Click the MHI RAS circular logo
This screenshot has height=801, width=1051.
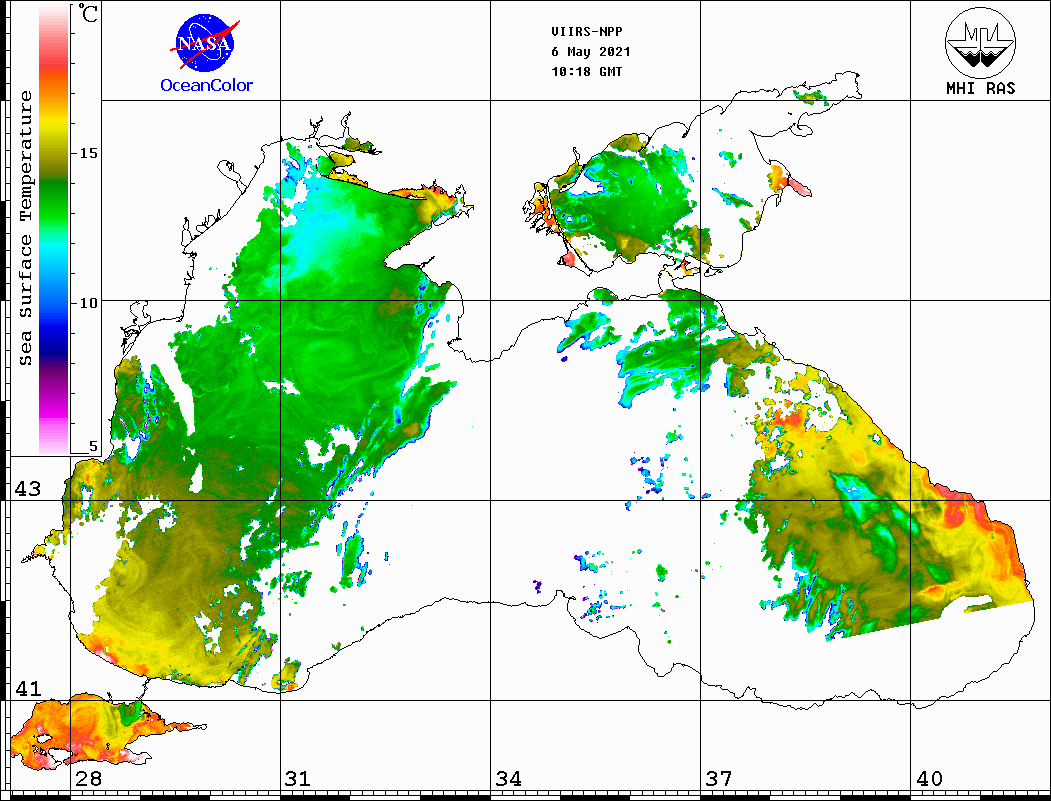(980, 42)
